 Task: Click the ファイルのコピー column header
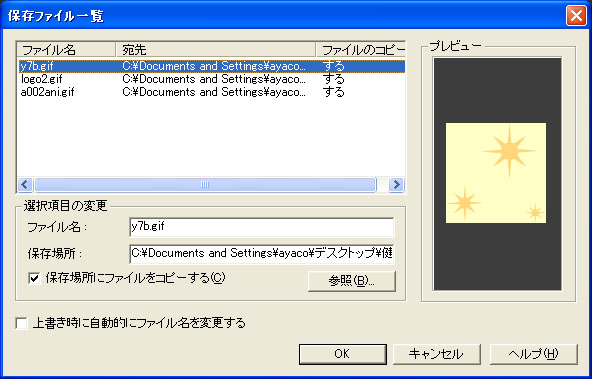(361, 49)
